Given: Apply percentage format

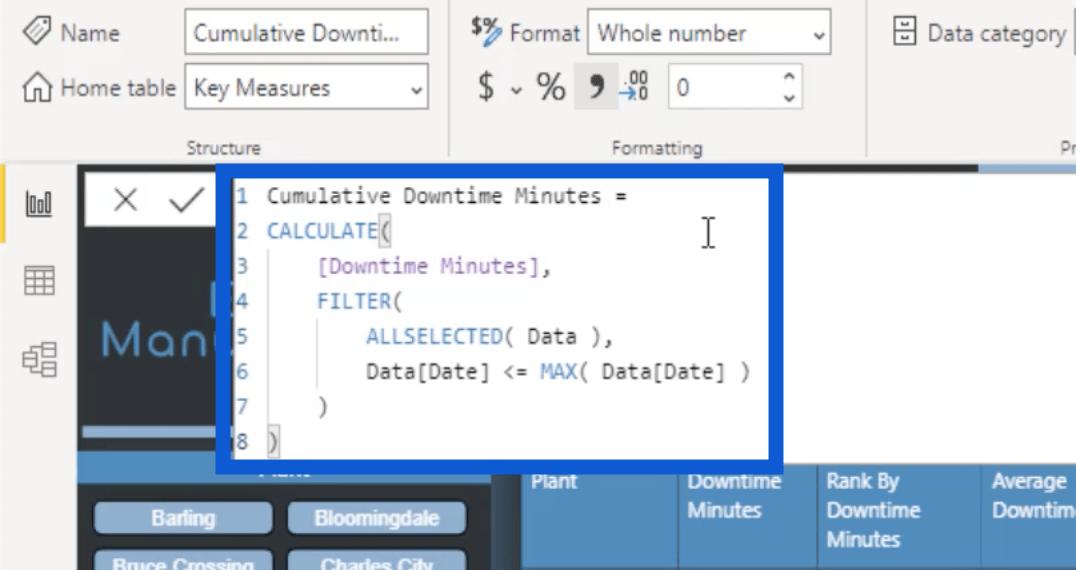Looking at the screenshot, I should [x=550, y=87].
